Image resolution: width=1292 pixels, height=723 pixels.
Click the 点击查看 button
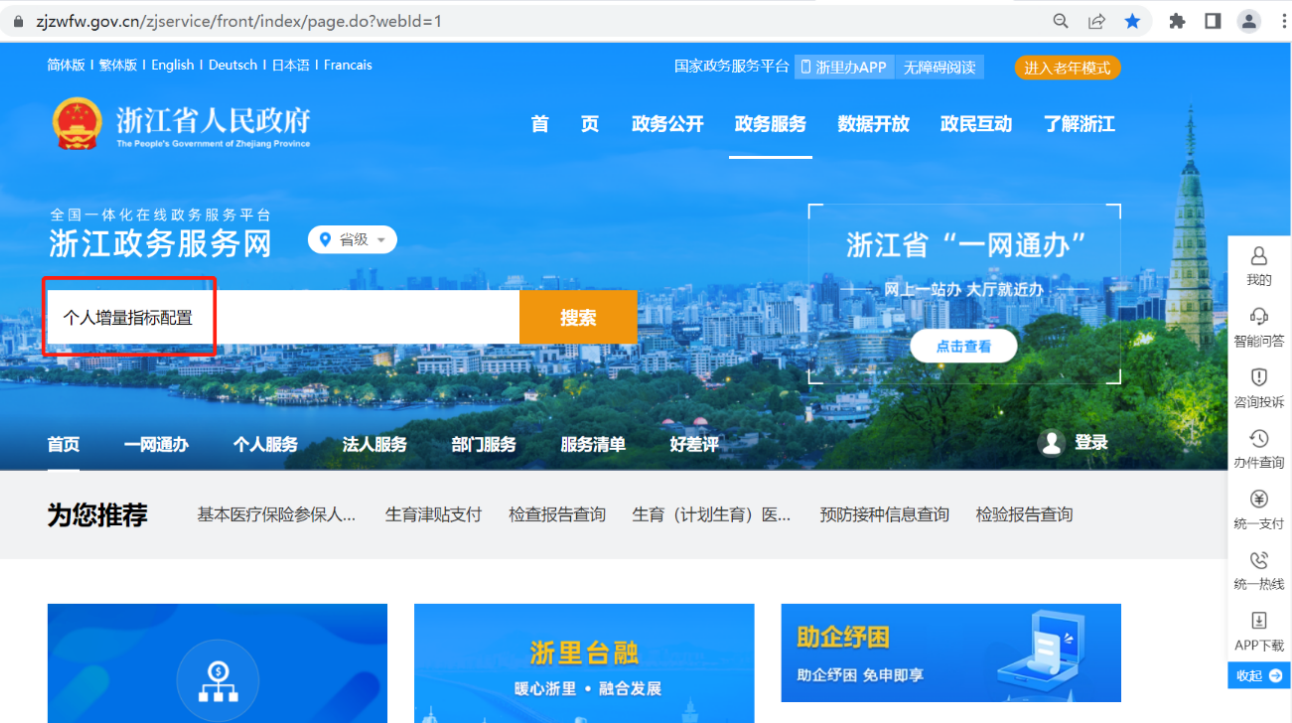[963, 346]
